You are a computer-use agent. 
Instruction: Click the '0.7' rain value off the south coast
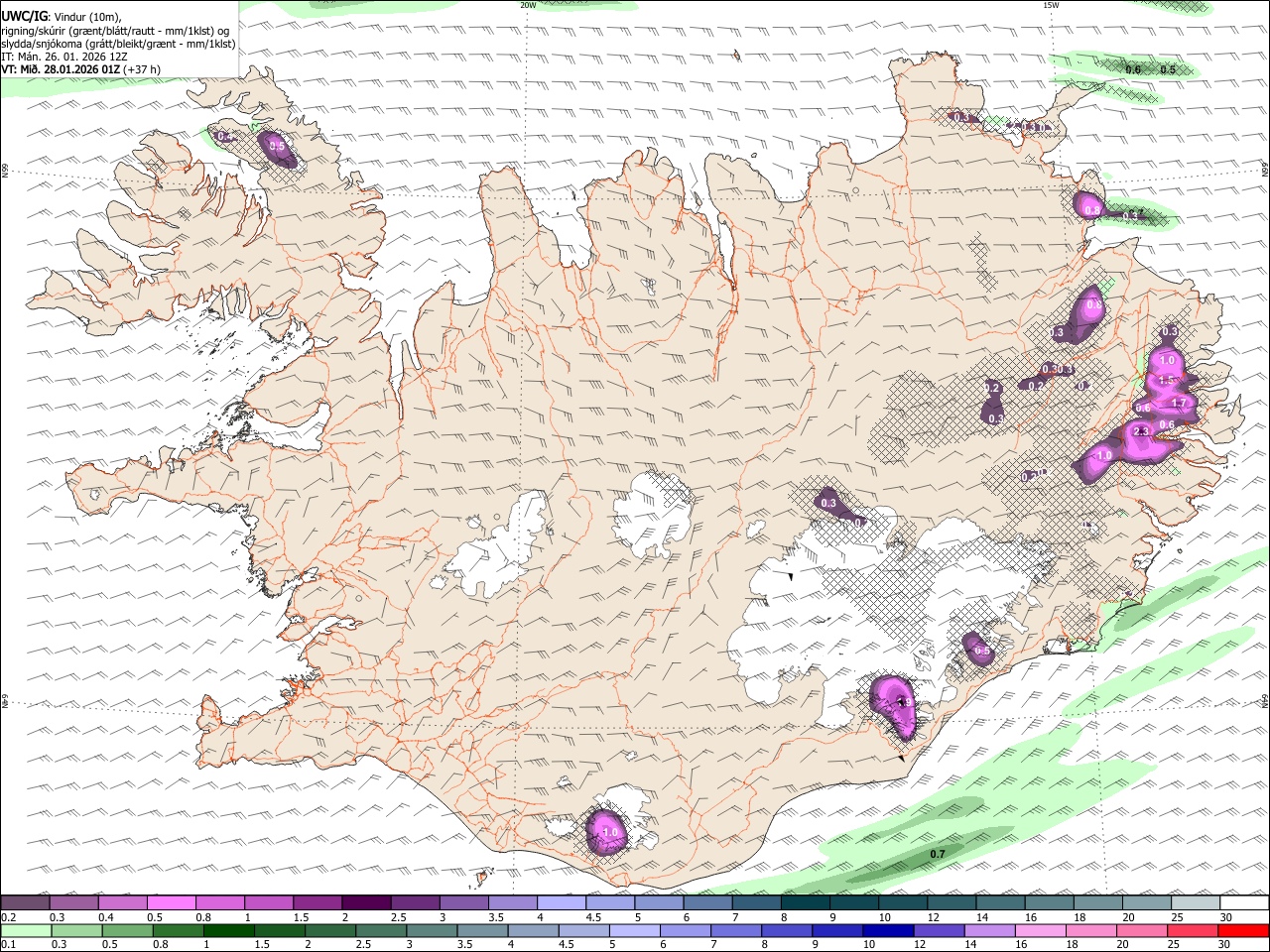(x=938, y=855)
